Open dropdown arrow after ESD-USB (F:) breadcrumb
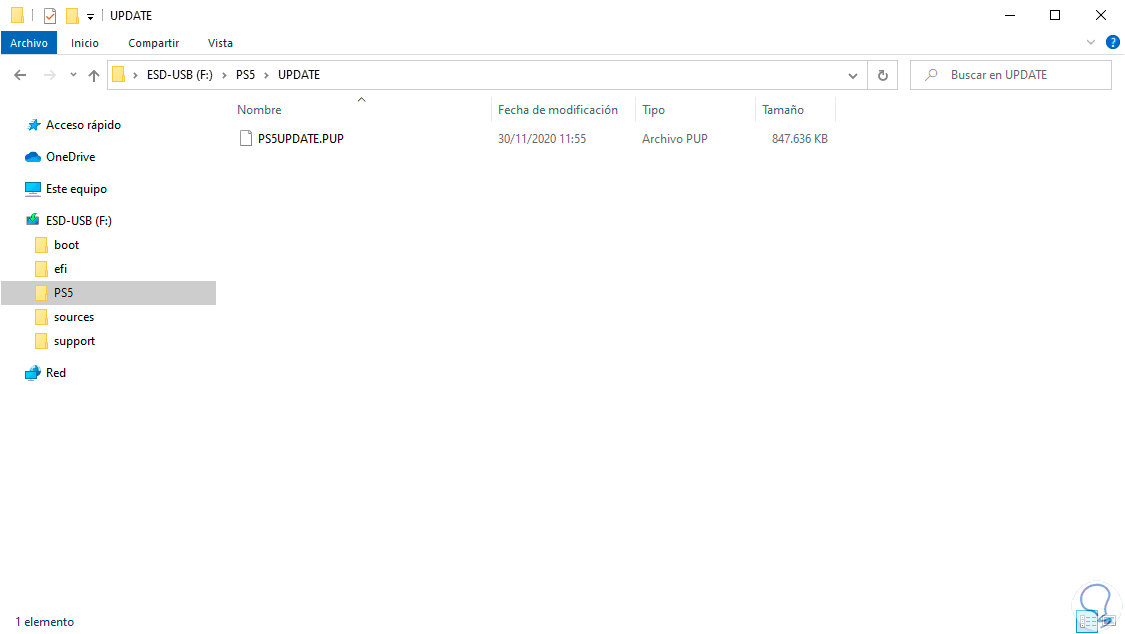This screenshot has width=1125, height=634. click(225, 75)
